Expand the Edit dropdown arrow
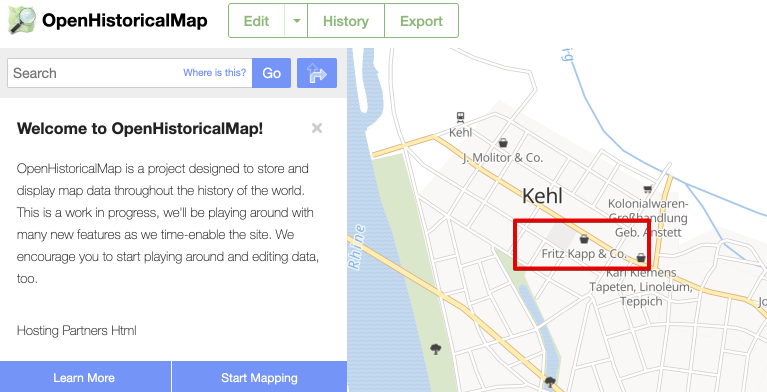This screenshot has height=392, width=767. pyautogui.click(x=296, y=21)
